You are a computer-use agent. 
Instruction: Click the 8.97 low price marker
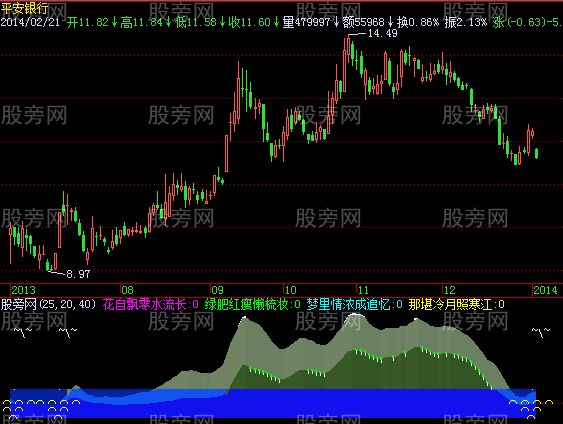tap(78, 274)
